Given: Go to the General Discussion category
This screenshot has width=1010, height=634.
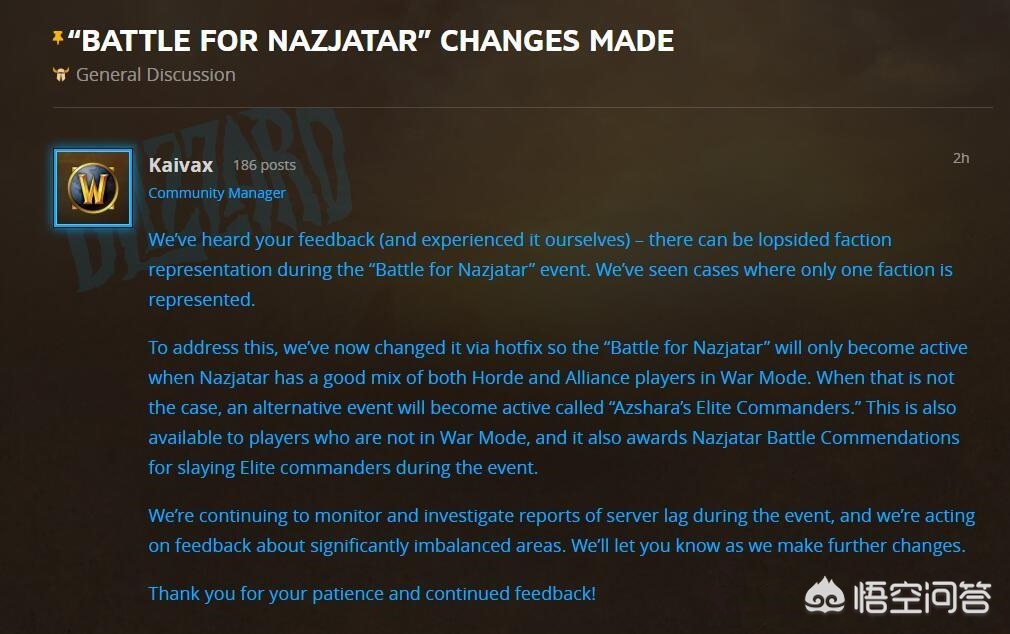Looking at the screenshot, I should (x=156, y=75).
